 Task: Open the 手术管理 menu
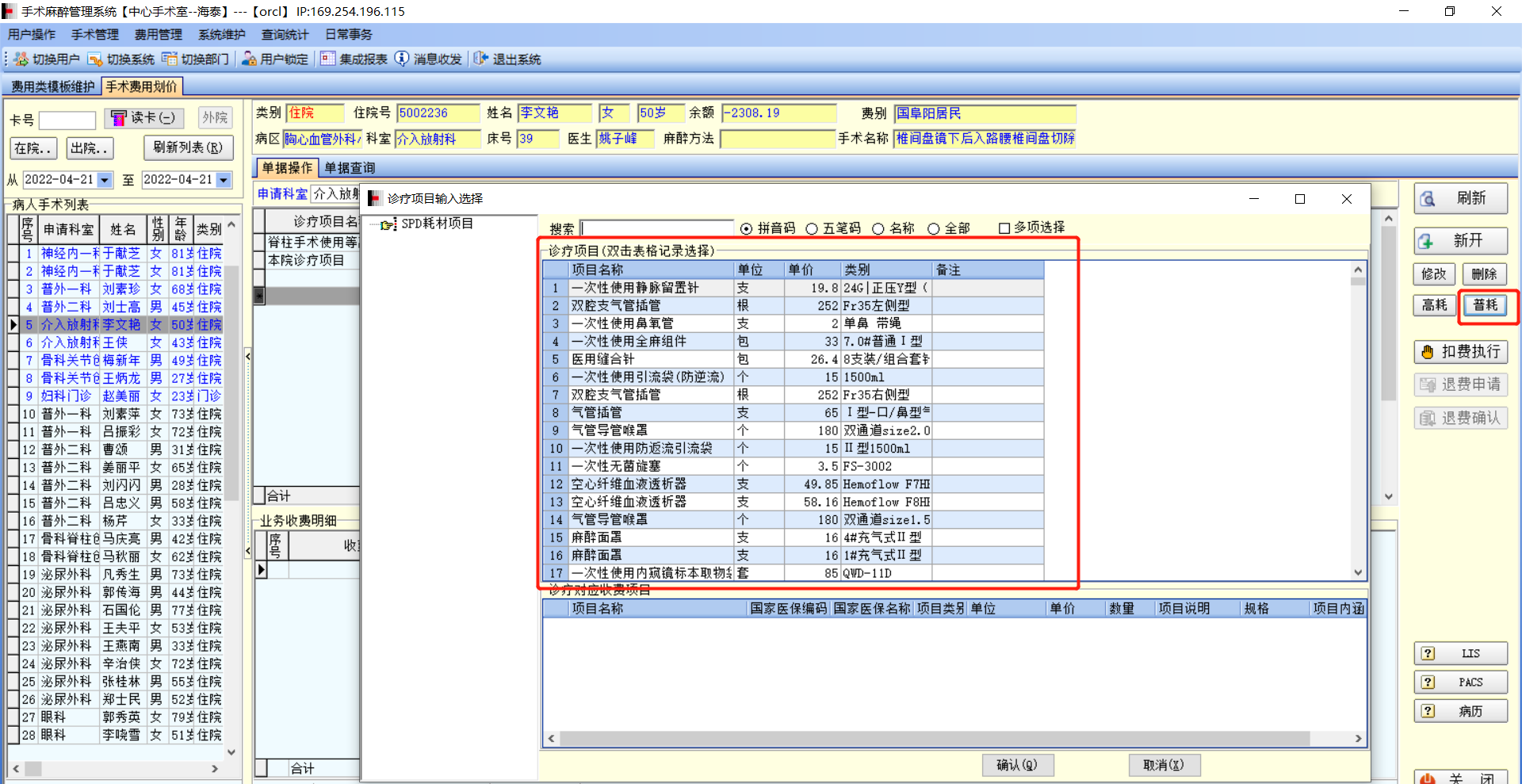click(x=95, y=35)
